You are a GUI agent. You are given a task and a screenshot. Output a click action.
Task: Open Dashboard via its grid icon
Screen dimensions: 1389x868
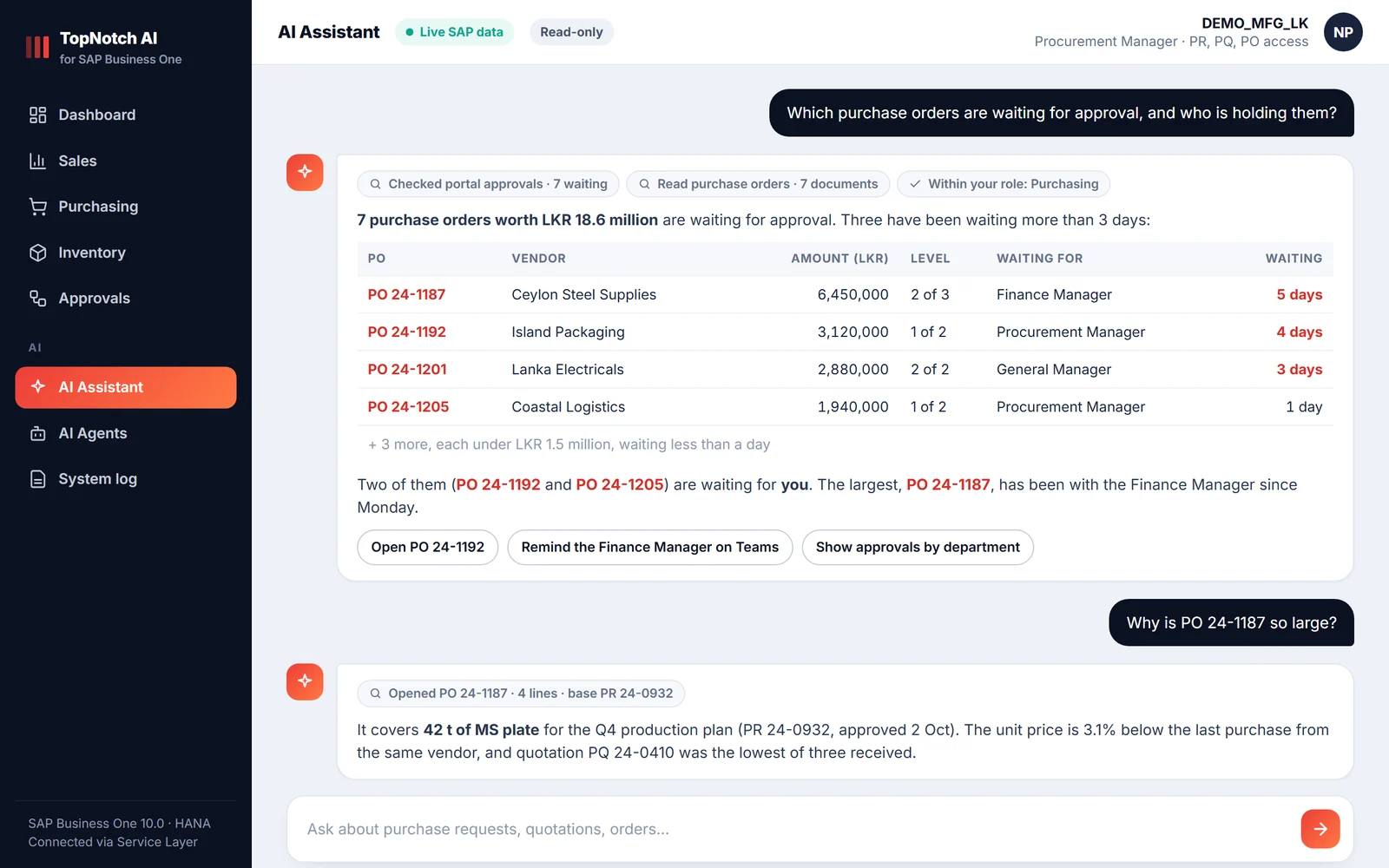tap(37, 115)
